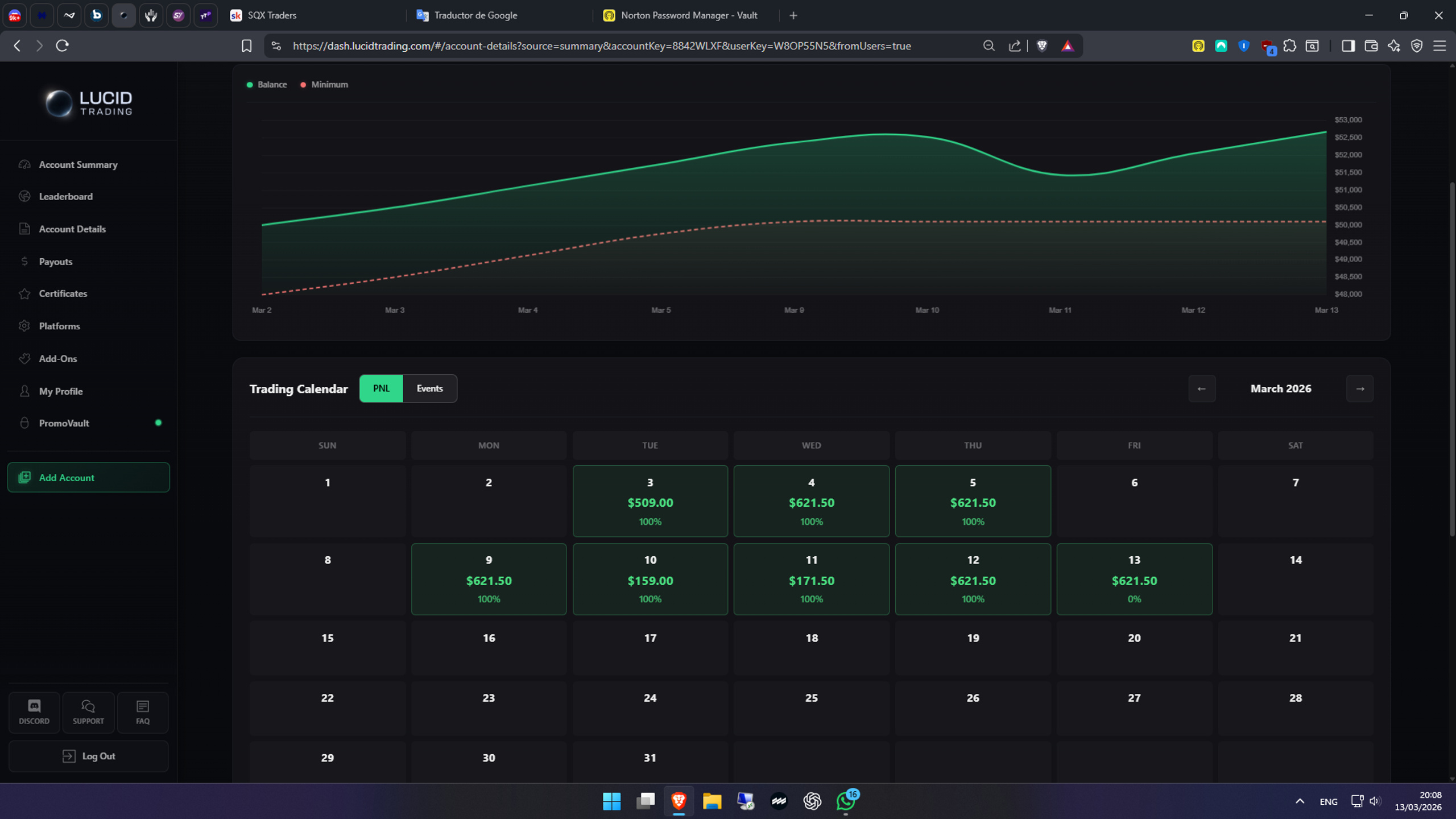Open the browser hamburger menu
The height and width of the screenshot is (819, 1456).
1440,45
